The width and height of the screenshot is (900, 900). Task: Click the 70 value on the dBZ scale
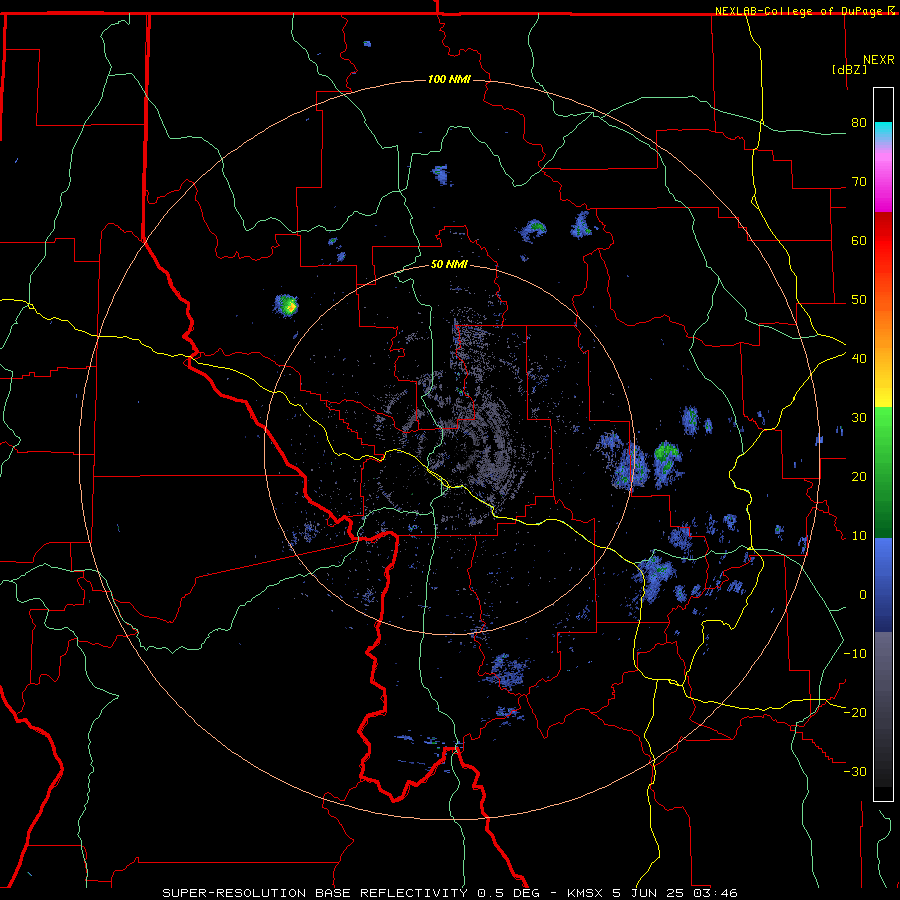(859, 182)
